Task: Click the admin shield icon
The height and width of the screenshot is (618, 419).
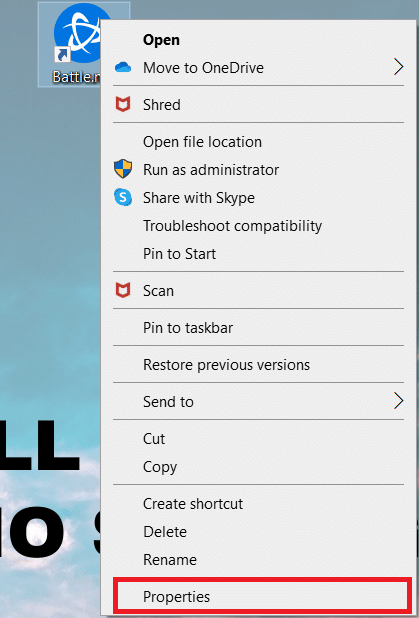Action: tap(123, 169)
